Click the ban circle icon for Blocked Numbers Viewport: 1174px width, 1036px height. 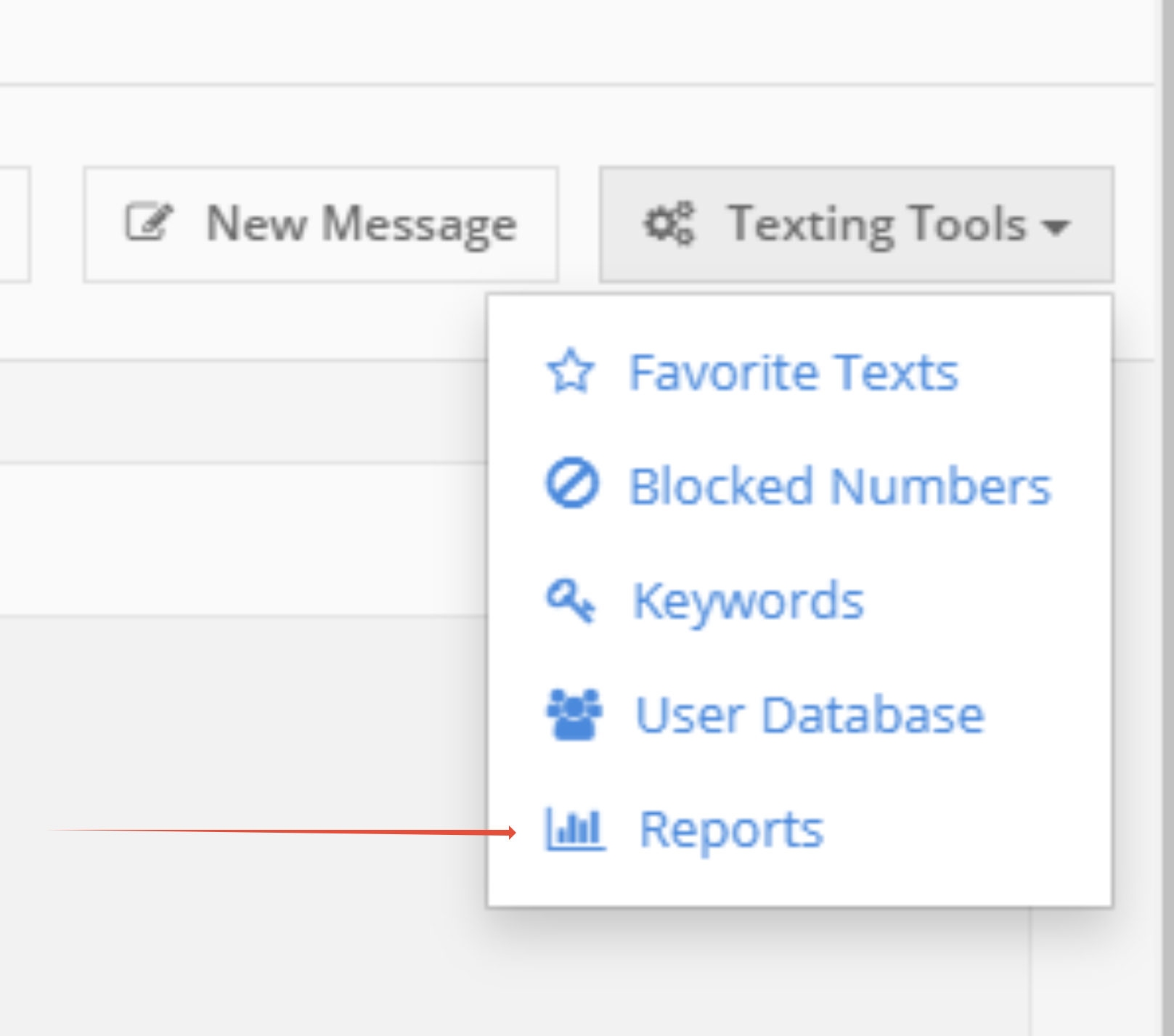click(x=572, y=484)
